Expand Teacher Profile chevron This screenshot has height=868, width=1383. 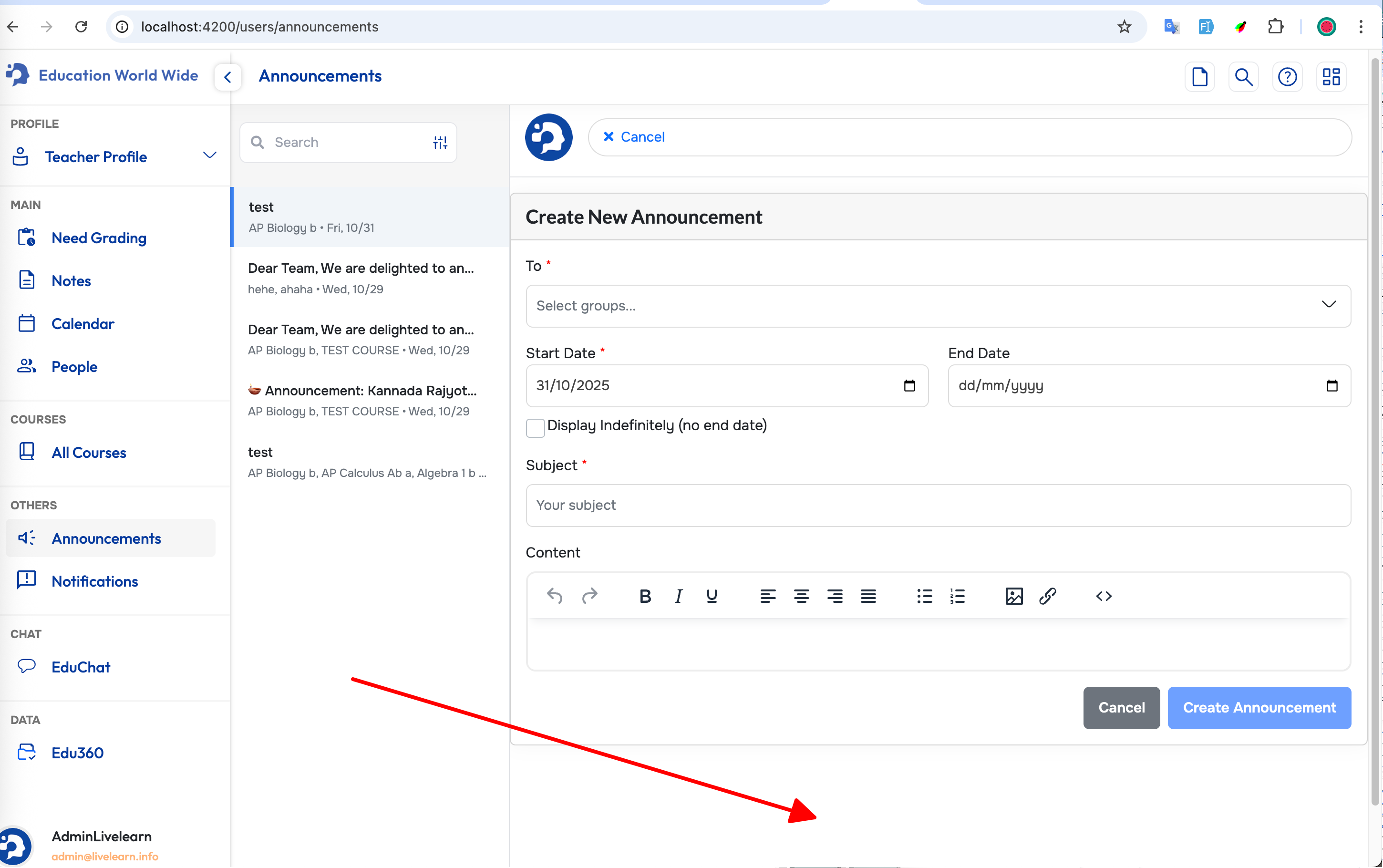pos(209,155)
